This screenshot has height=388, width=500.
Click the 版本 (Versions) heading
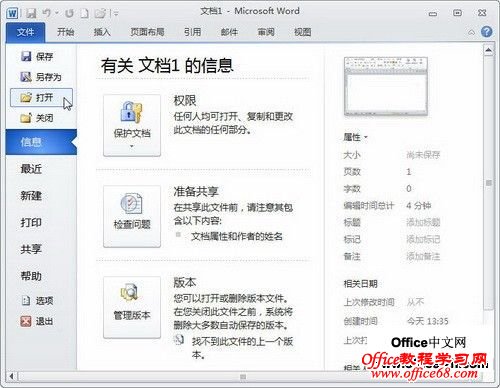pyautogui.click(x=185, y=283)
